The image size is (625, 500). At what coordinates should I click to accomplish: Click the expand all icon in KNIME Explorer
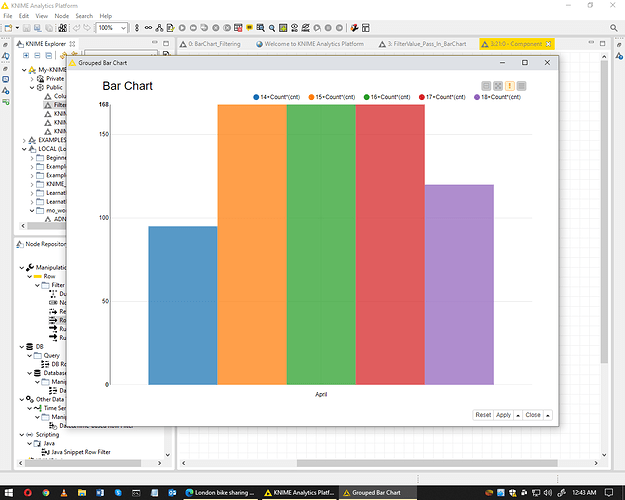click(x=26, y=55)
